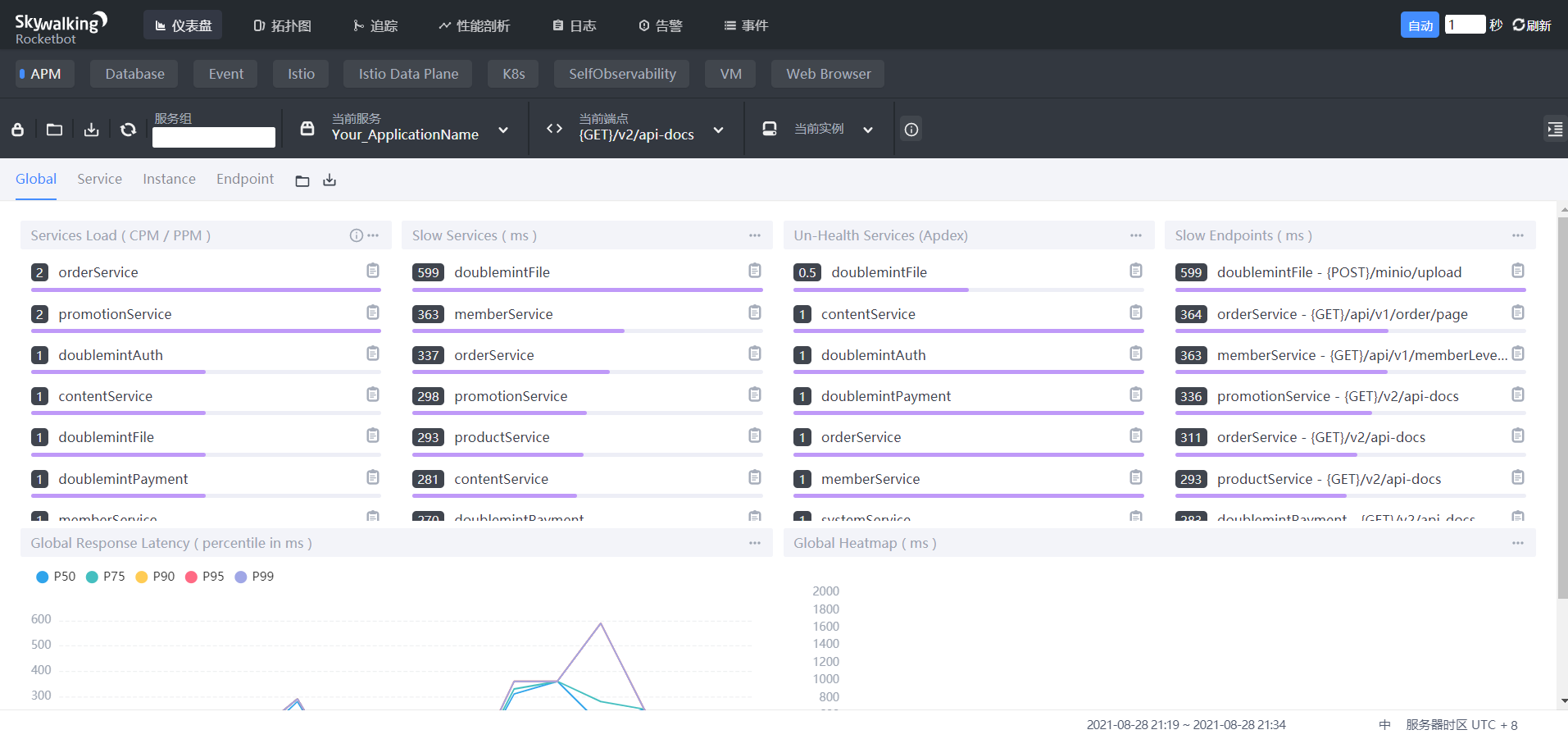Click the service group input field
This screenshot has width=1568, height=739.
coord(214,137)
